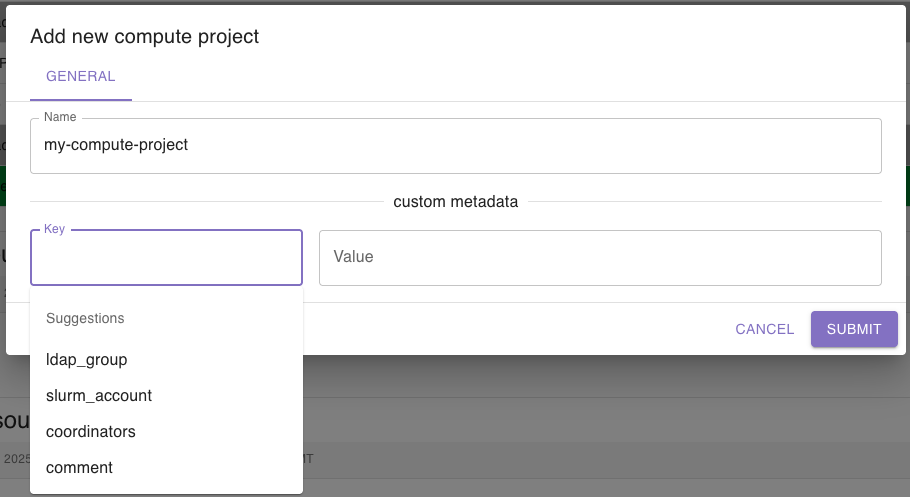Screen dimensions: 910x497
Task: Select the comment suggestion
Action: point(167,468)
